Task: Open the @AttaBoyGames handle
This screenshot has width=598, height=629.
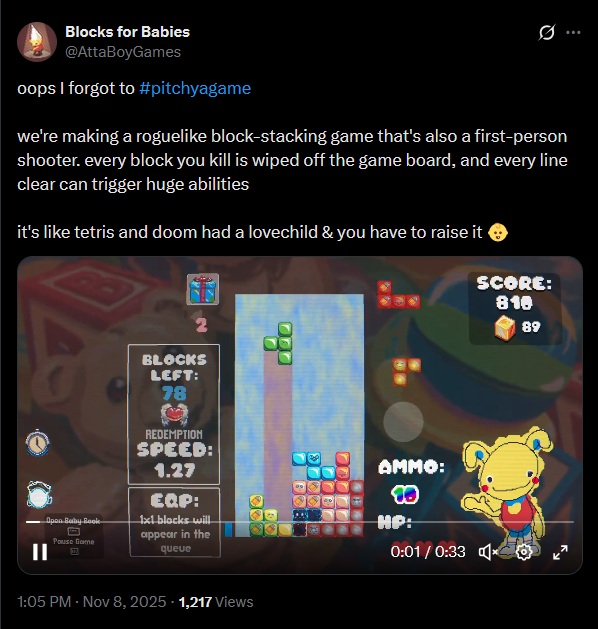Action: (123, 52)
